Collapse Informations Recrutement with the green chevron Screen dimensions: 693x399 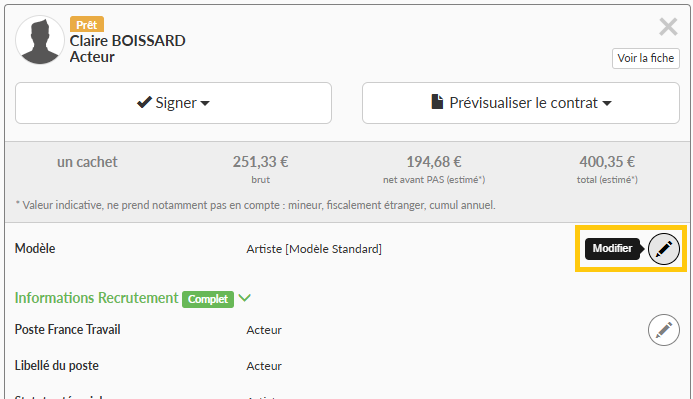(244, 298)
